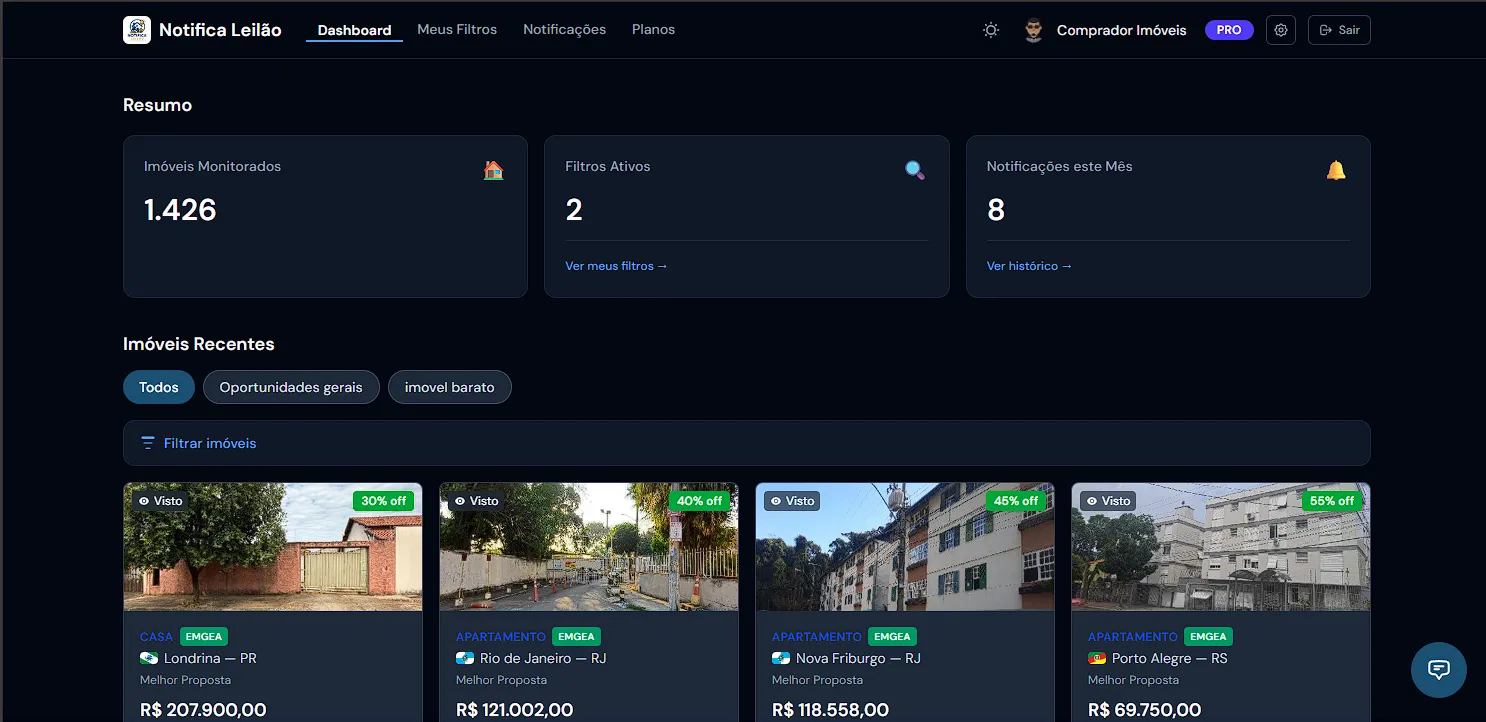Screen dimensions: 1486x722
Task: Click the price R$ 69.750,00
Action: pos(1145,710)
